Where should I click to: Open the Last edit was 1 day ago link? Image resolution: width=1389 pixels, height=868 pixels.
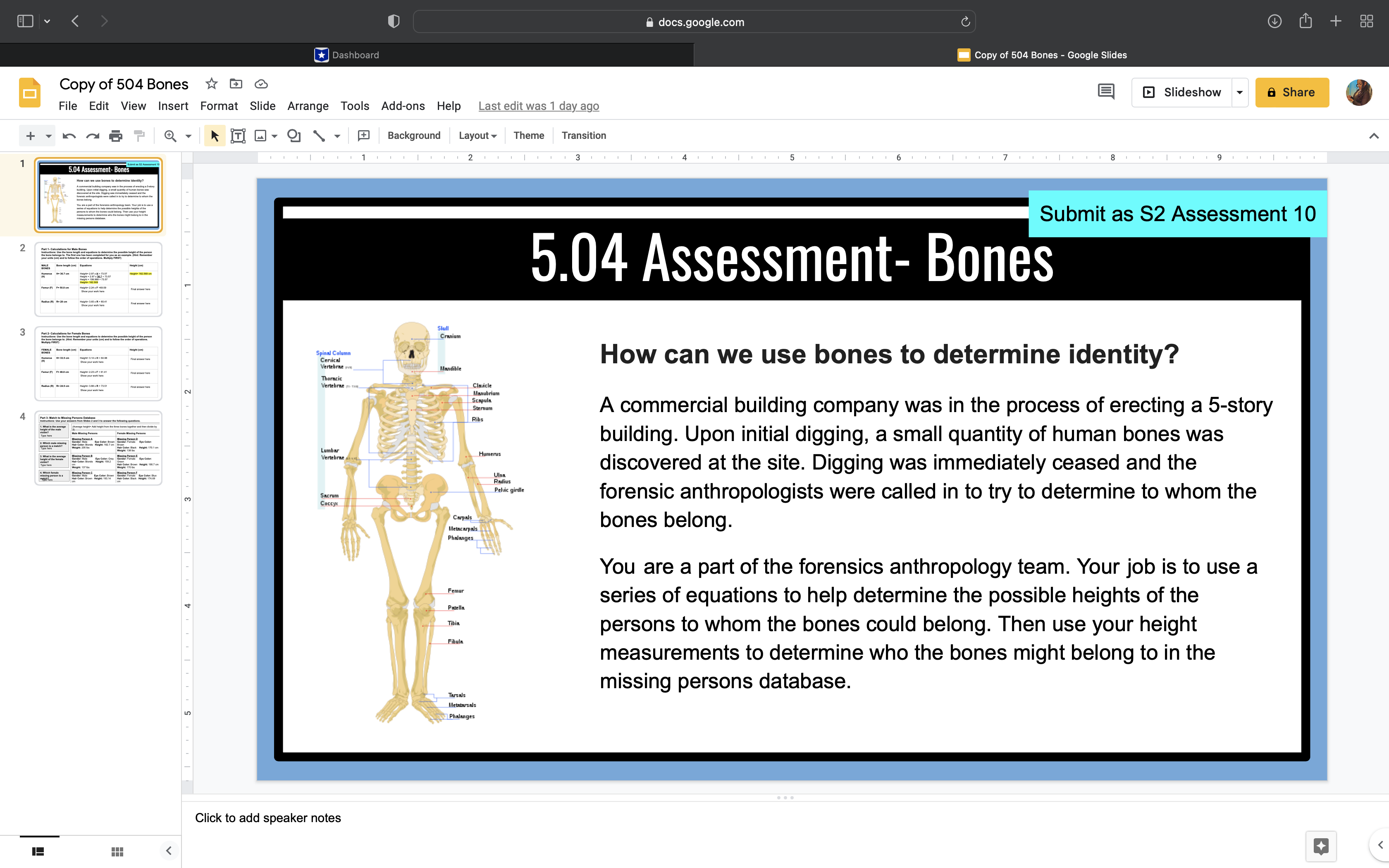click(x=538, y=106)
